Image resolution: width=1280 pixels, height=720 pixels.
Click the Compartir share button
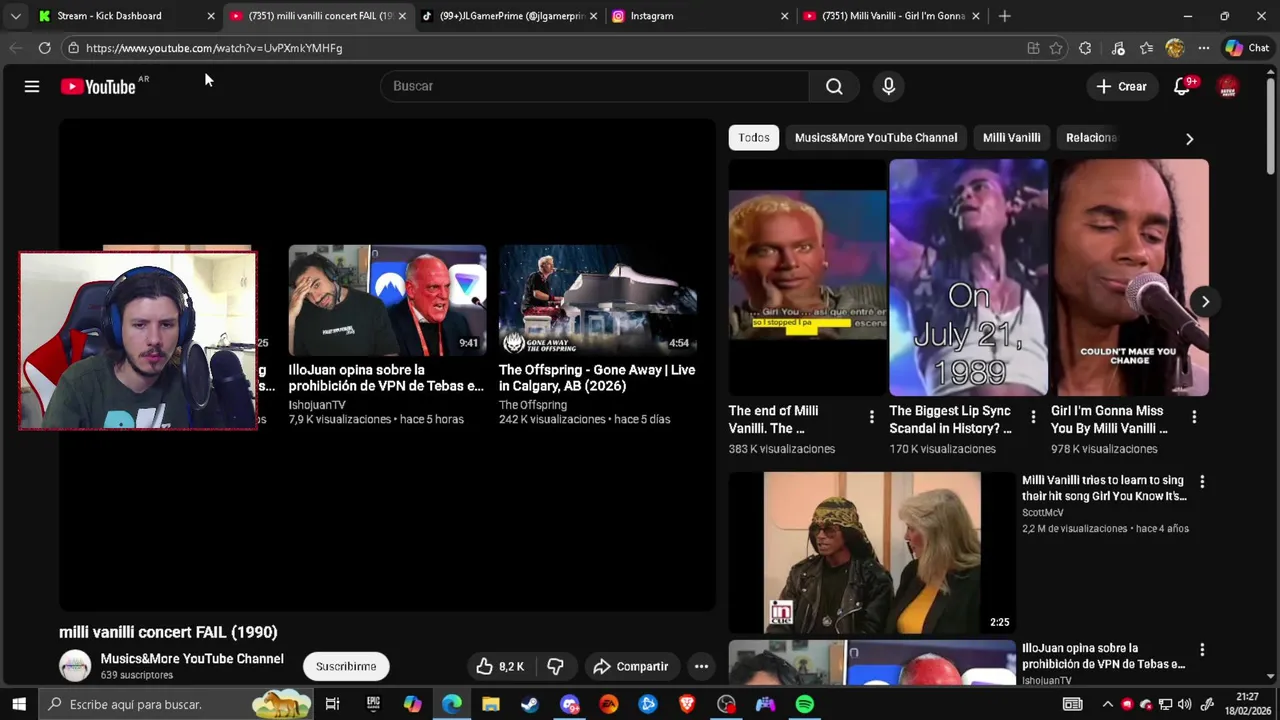click(630, 666)
